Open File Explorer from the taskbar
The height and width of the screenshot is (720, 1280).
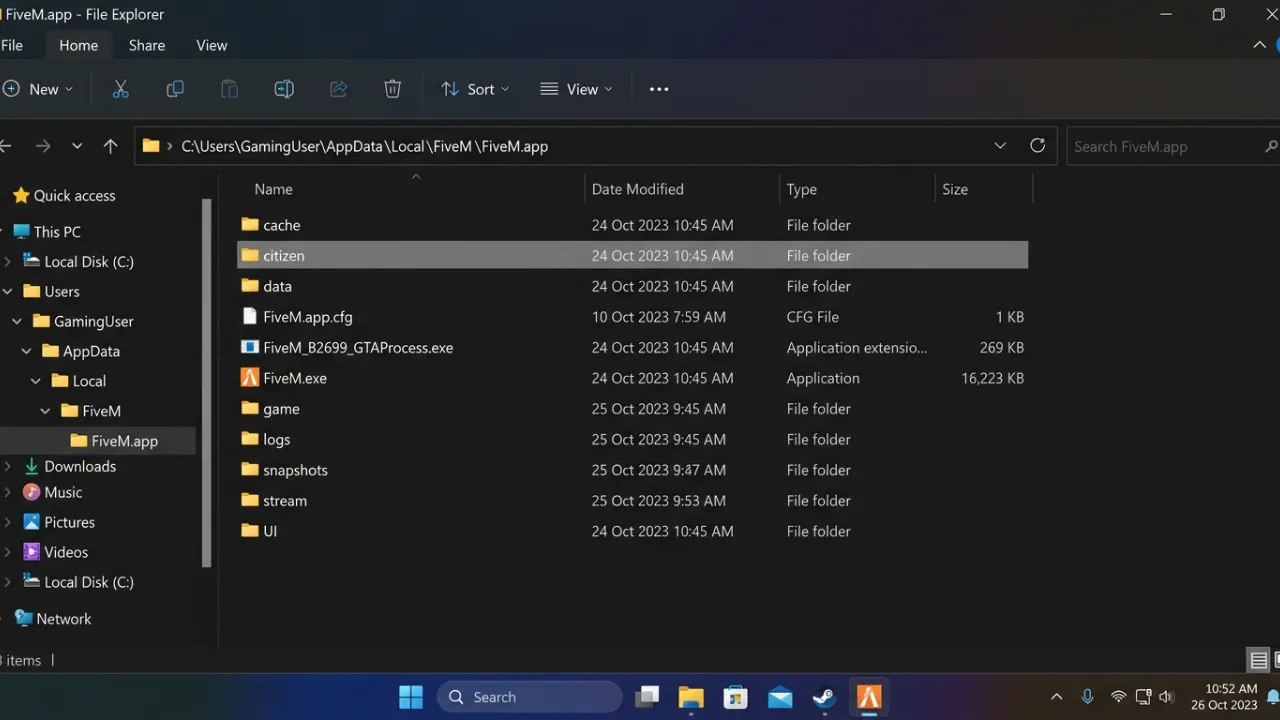tap(691, 697)
